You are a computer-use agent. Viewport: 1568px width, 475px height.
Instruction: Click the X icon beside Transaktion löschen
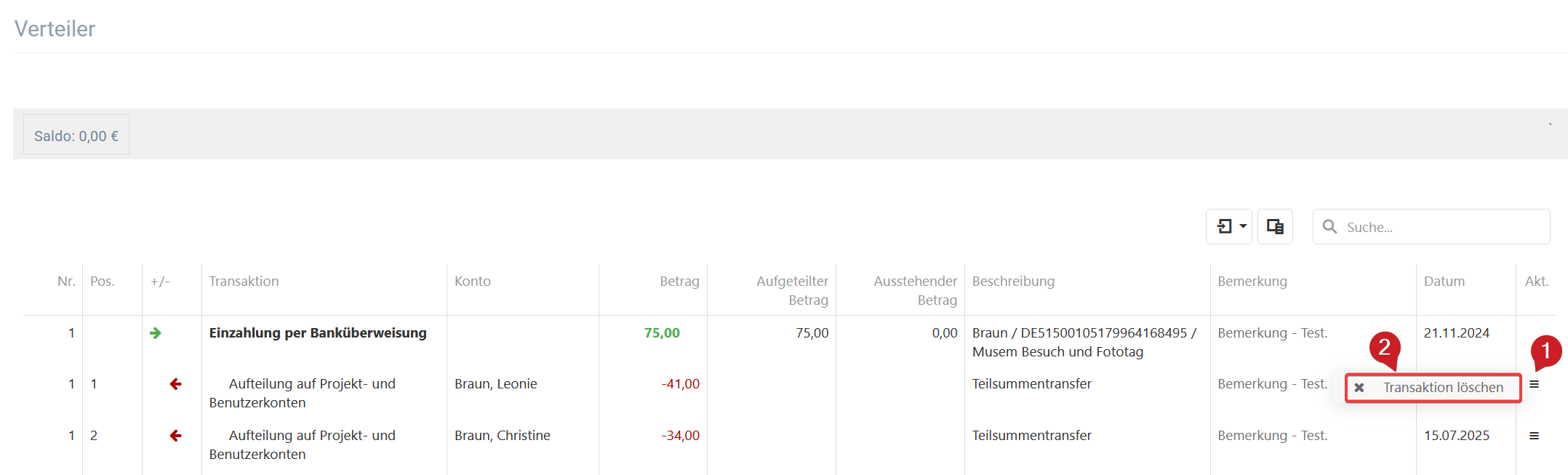(1359, 388)
